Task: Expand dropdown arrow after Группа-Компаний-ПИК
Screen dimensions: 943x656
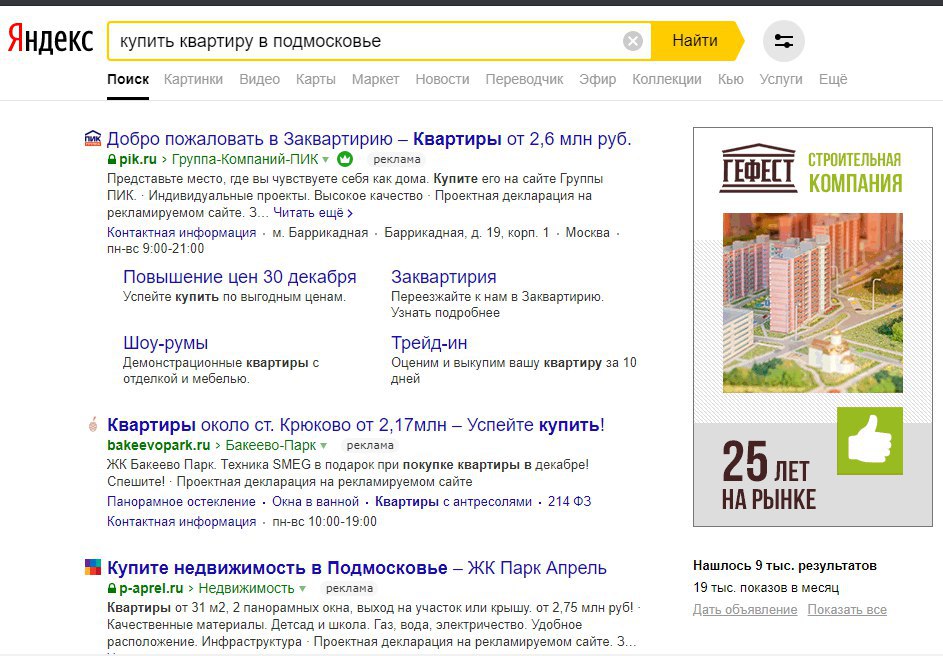Action: [x=325, y=160]
